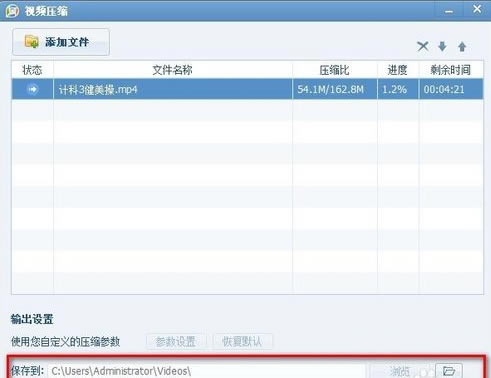This screenshot has height=378, width=491.
Task: Click the video compression app logo icon
Action: [x=12, y=11]
